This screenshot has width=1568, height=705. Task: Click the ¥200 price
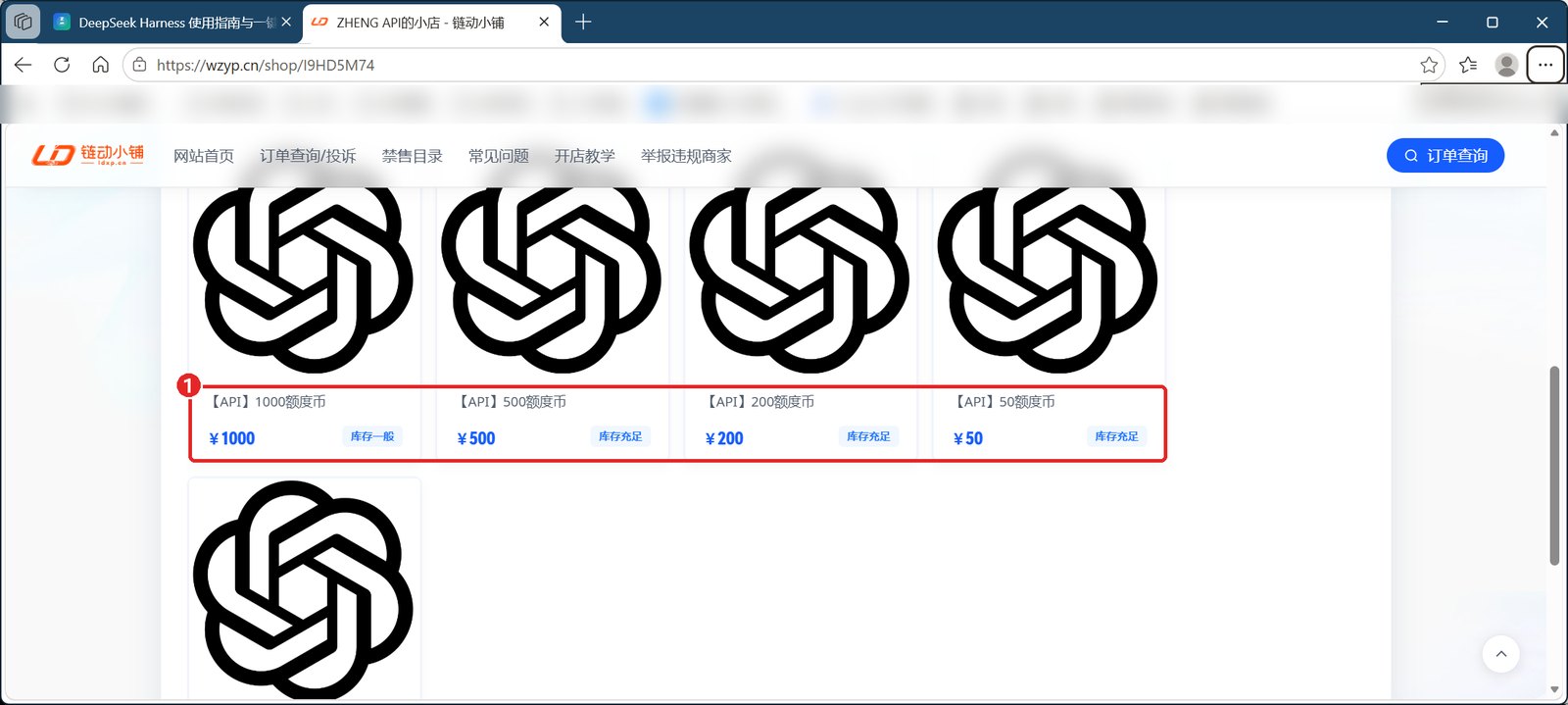[x=724, y=438]
